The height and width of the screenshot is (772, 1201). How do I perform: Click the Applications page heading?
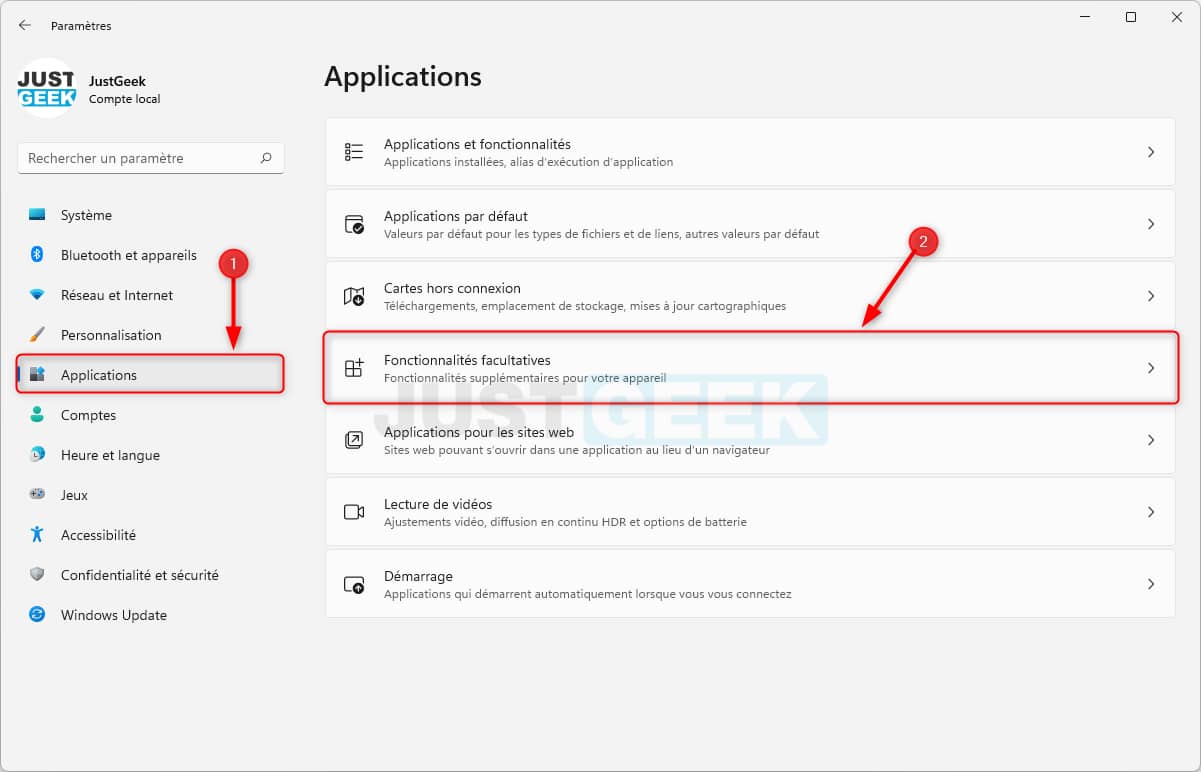click(403, 76)
